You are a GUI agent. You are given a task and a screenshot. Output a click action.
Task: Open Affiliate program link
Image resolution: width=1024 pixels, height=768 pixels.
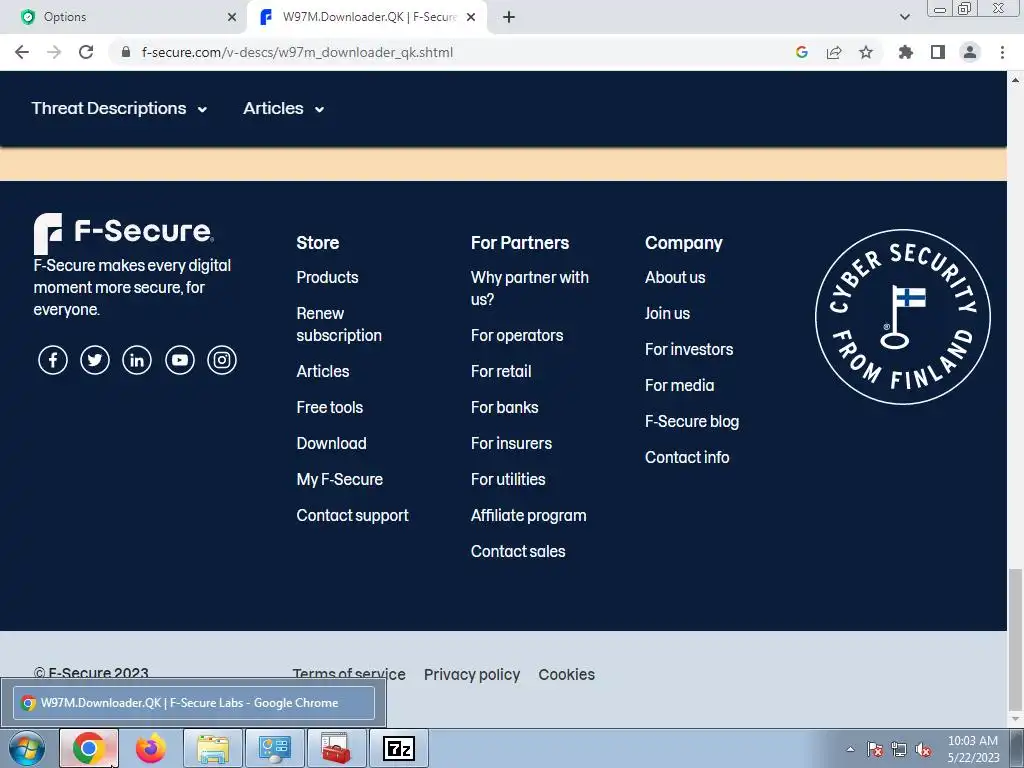(x=529, y=515)
